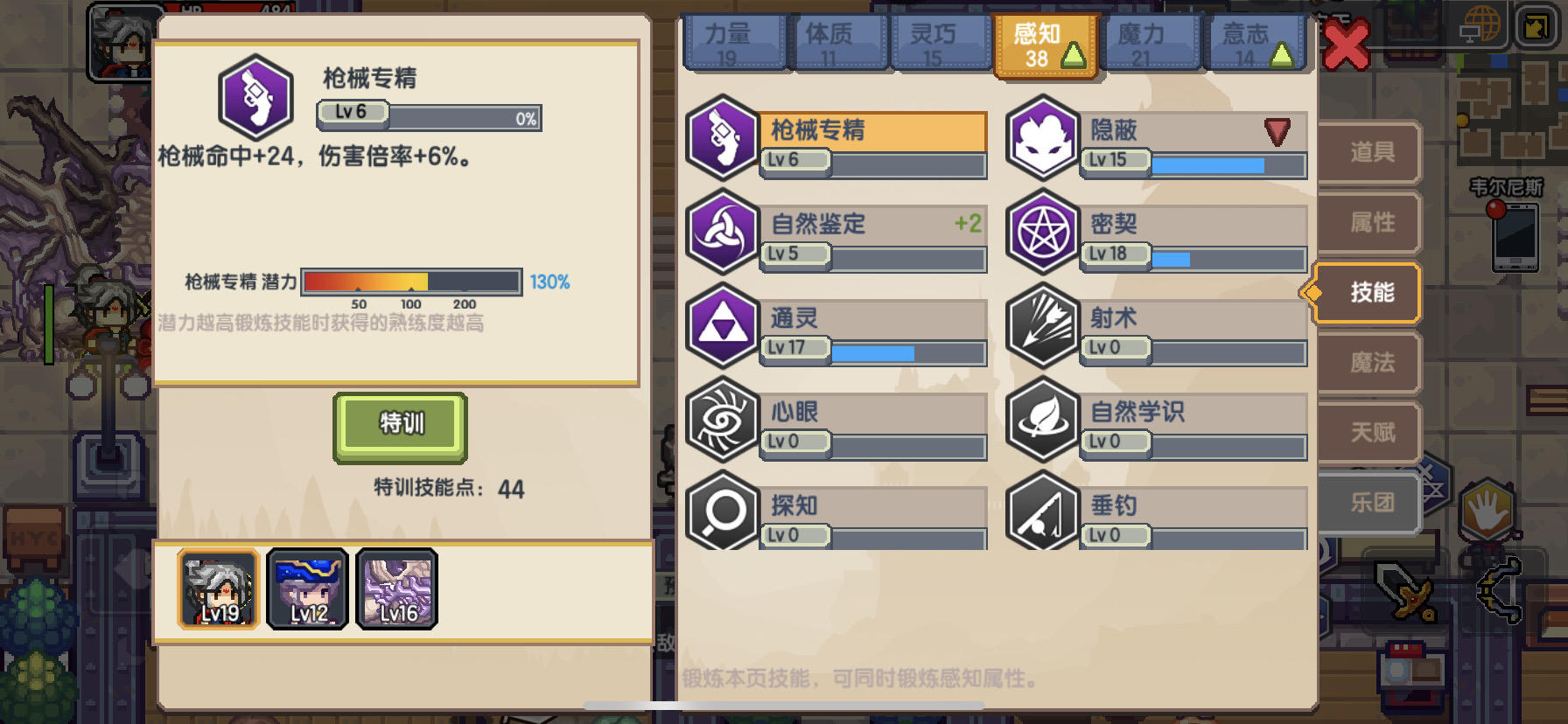The width and height of the screenshot is (1568, 724).
Task: Select the 心眼 eye skill icon
Action: (x=722, y=419)
